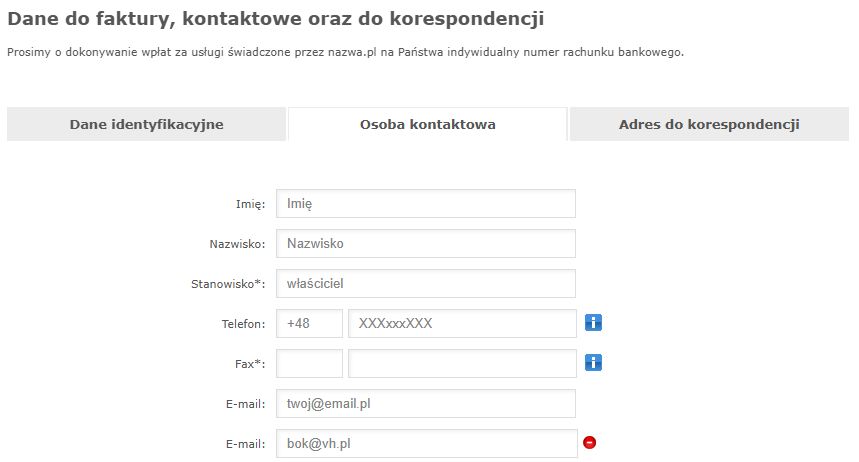Click the twoj@email.pl email field
Screen dimensions: 859x462
point(425,403)
